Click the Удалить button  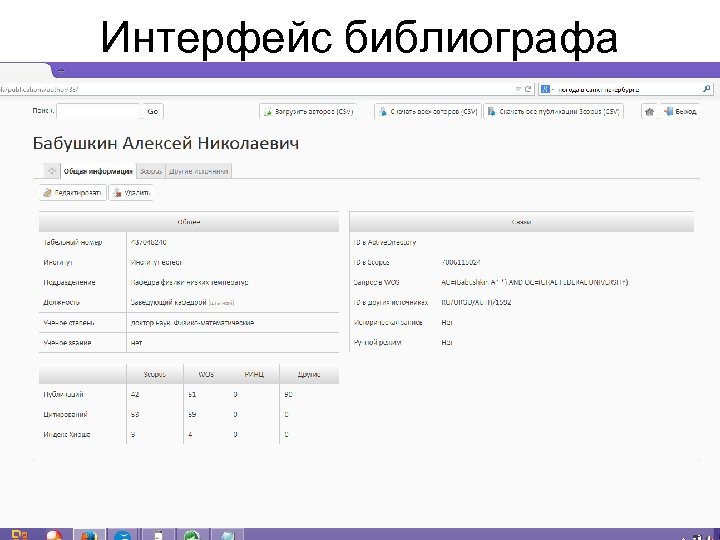tap(131, 193)
